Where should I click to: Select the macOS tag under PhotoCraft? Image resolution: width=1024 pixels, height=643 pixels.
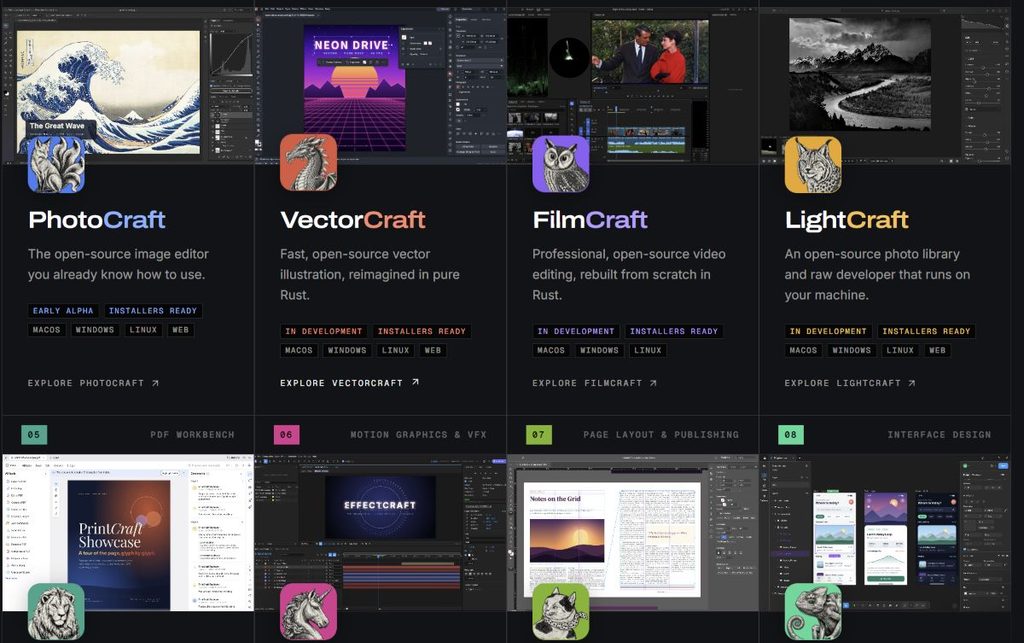coord(46,330)
